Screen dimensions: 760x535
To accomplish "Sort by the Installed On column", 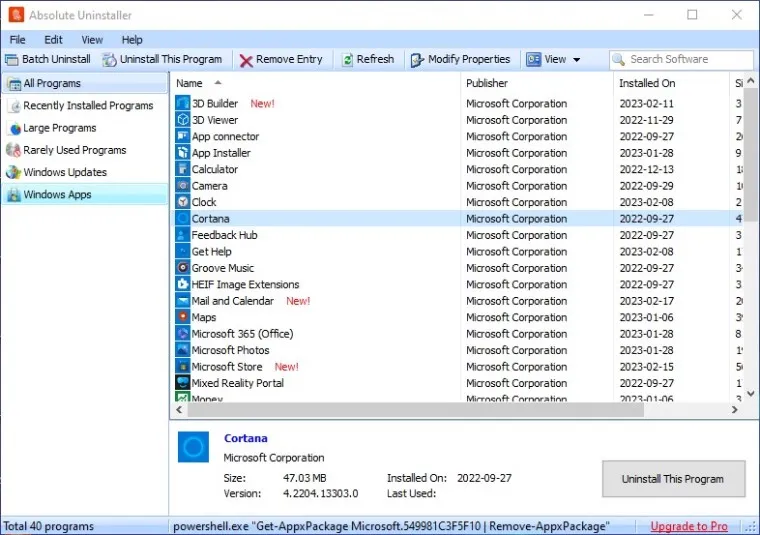I will 647,83.
